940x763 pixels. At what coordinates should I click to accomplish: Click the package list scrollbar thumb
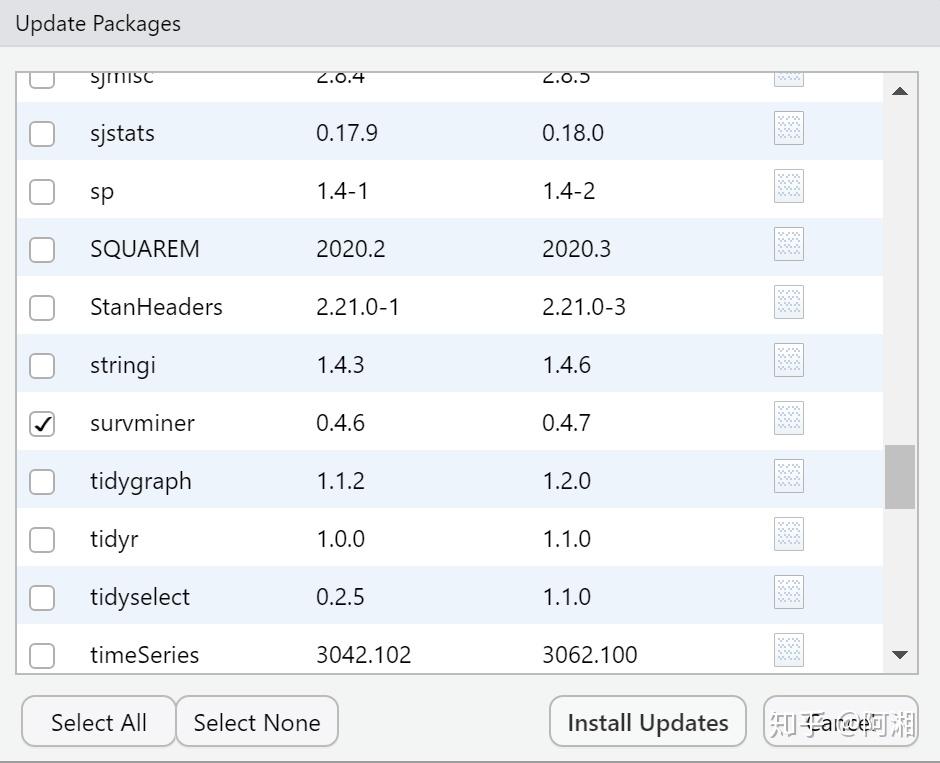(899, 477)
